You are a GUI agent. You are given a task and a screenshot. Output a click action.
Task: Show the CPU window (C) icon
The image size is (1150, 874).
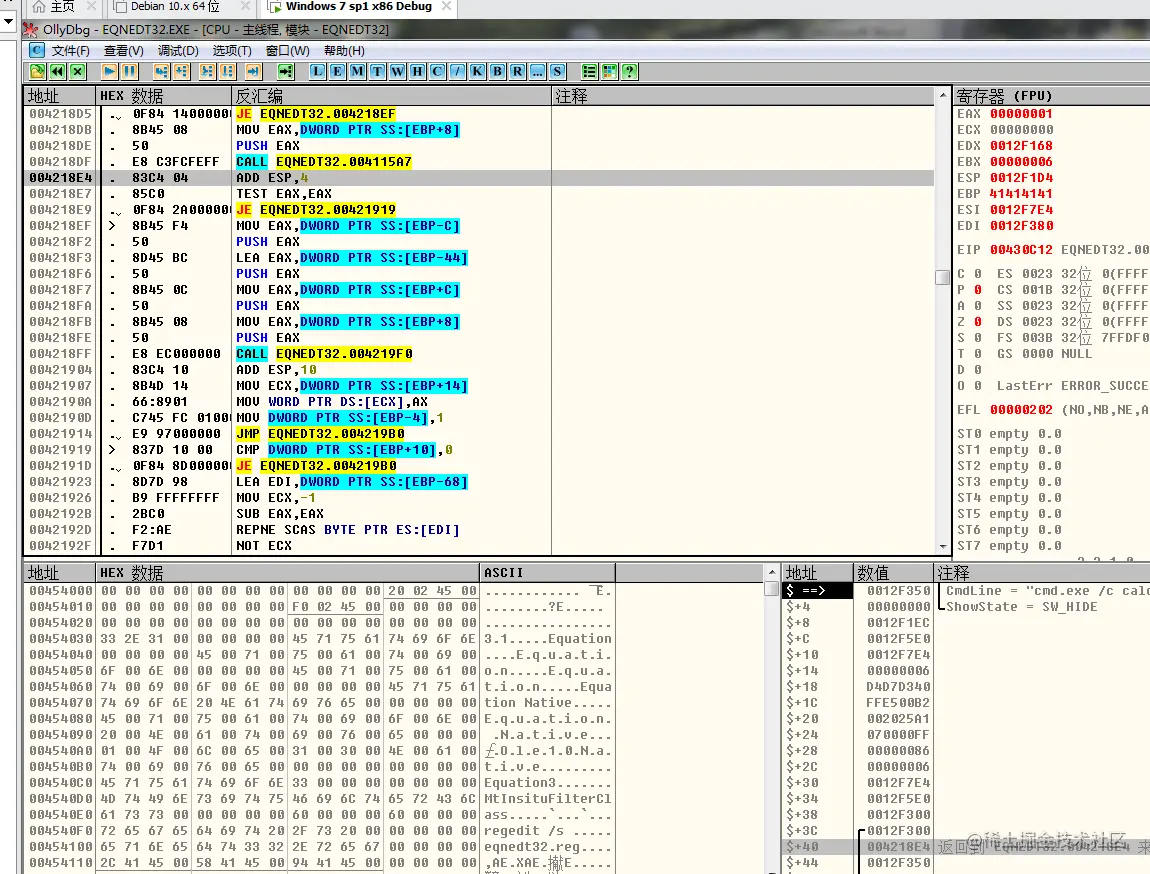pyautogui.click(x=437, y=71)
